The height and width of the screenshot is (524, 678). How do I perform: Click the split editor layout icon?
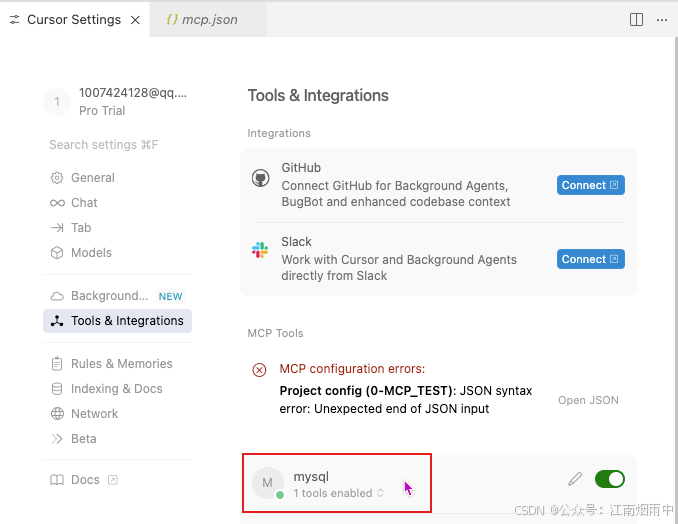click(636, 19)
